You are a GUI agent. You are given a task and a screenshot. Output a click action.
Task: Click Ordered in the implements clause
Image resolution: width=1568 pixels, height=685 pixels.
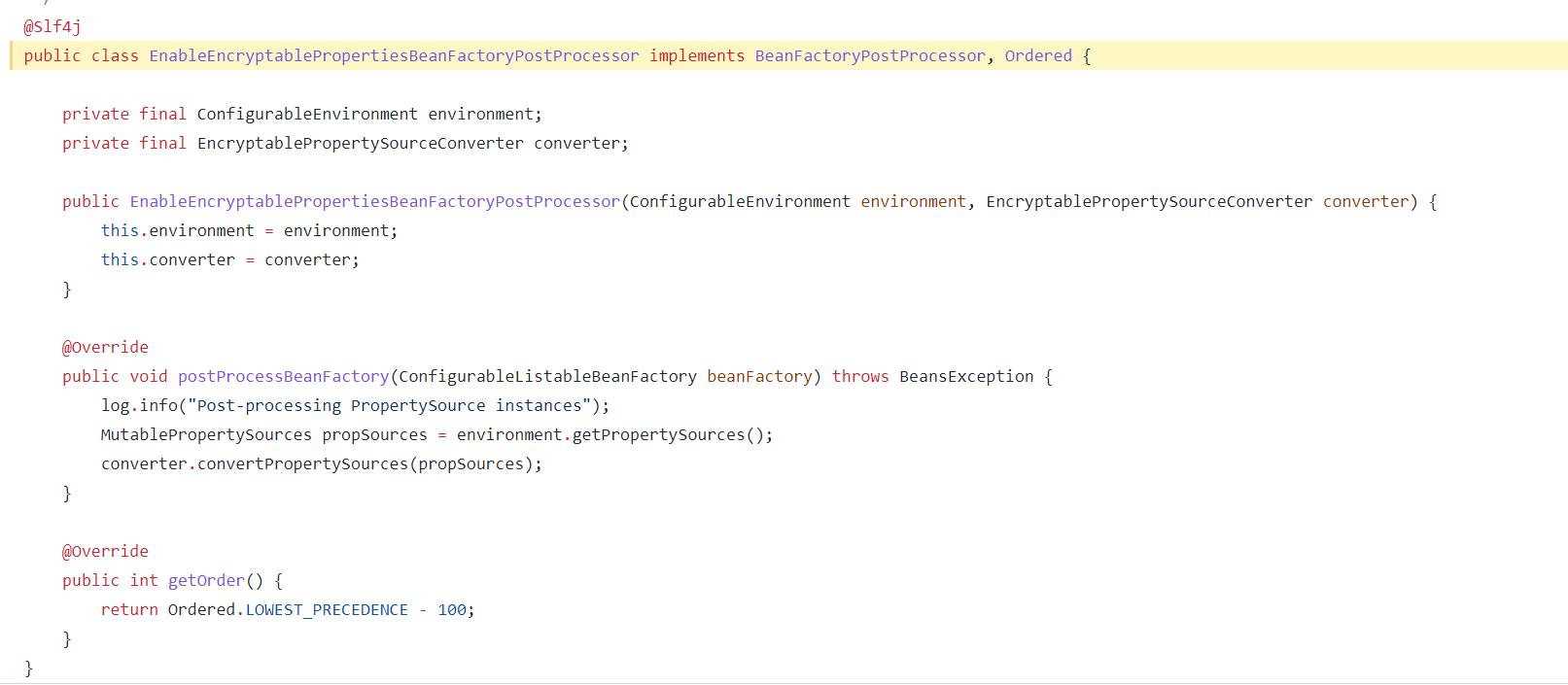click(x=1037, y=56)
